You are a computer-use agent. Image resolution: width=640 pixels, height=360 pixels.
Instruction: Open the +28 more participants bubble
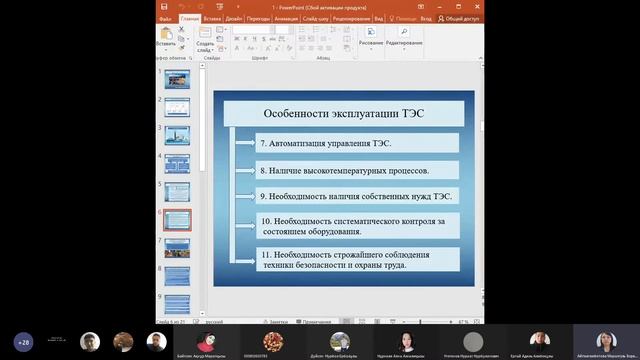pyautogui.click(x=23, y=342)
